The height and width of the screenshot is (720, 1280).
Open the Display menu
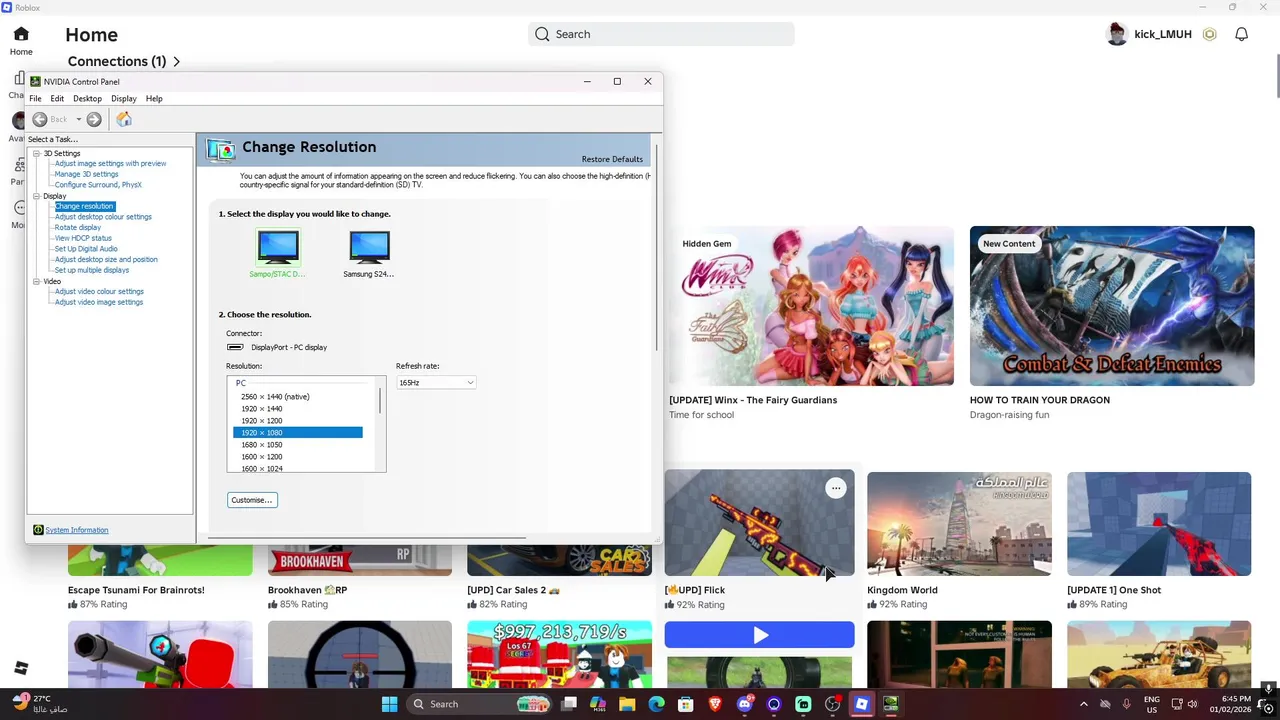124,99
